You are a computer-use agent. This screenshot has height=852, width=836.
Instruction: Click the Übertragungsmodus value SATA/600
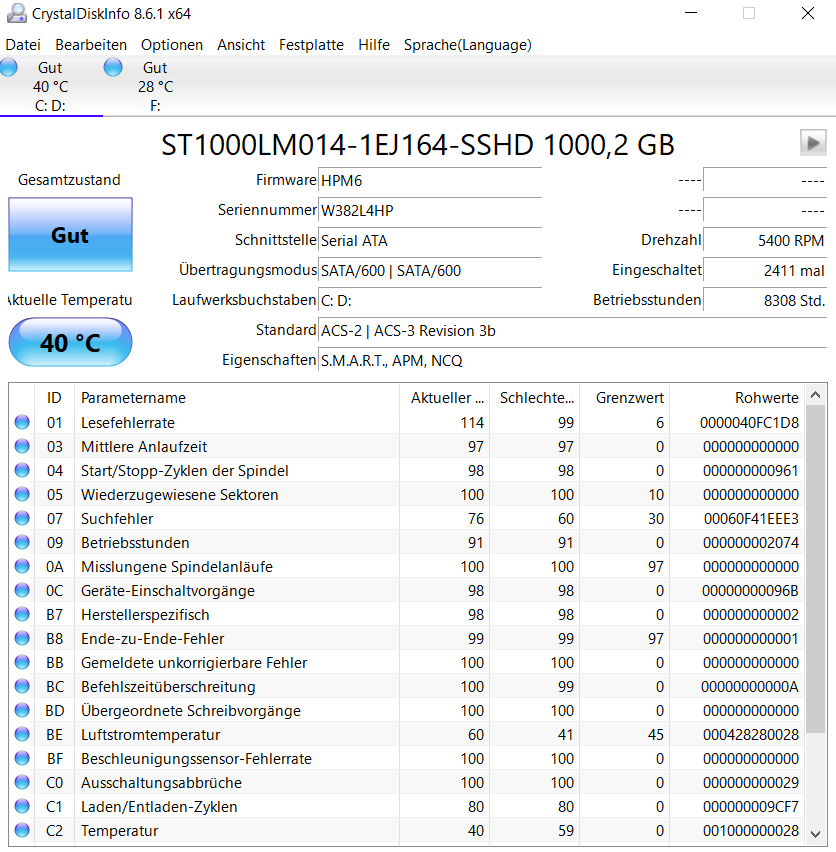point(430,270)
